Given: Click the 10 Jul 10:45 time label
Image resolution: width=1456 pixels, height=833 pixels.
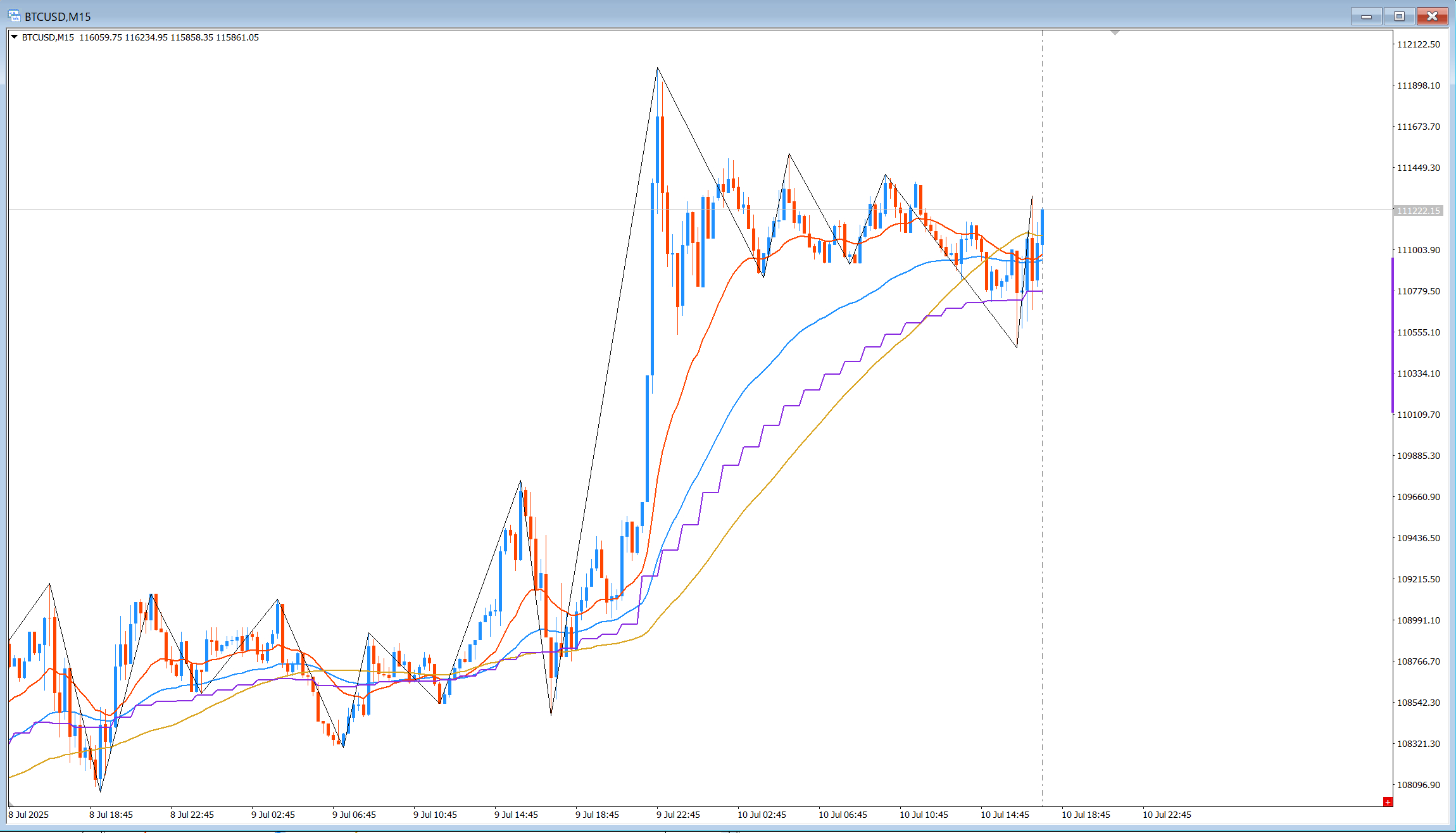Looking at the screenshot, I should 924,815.
